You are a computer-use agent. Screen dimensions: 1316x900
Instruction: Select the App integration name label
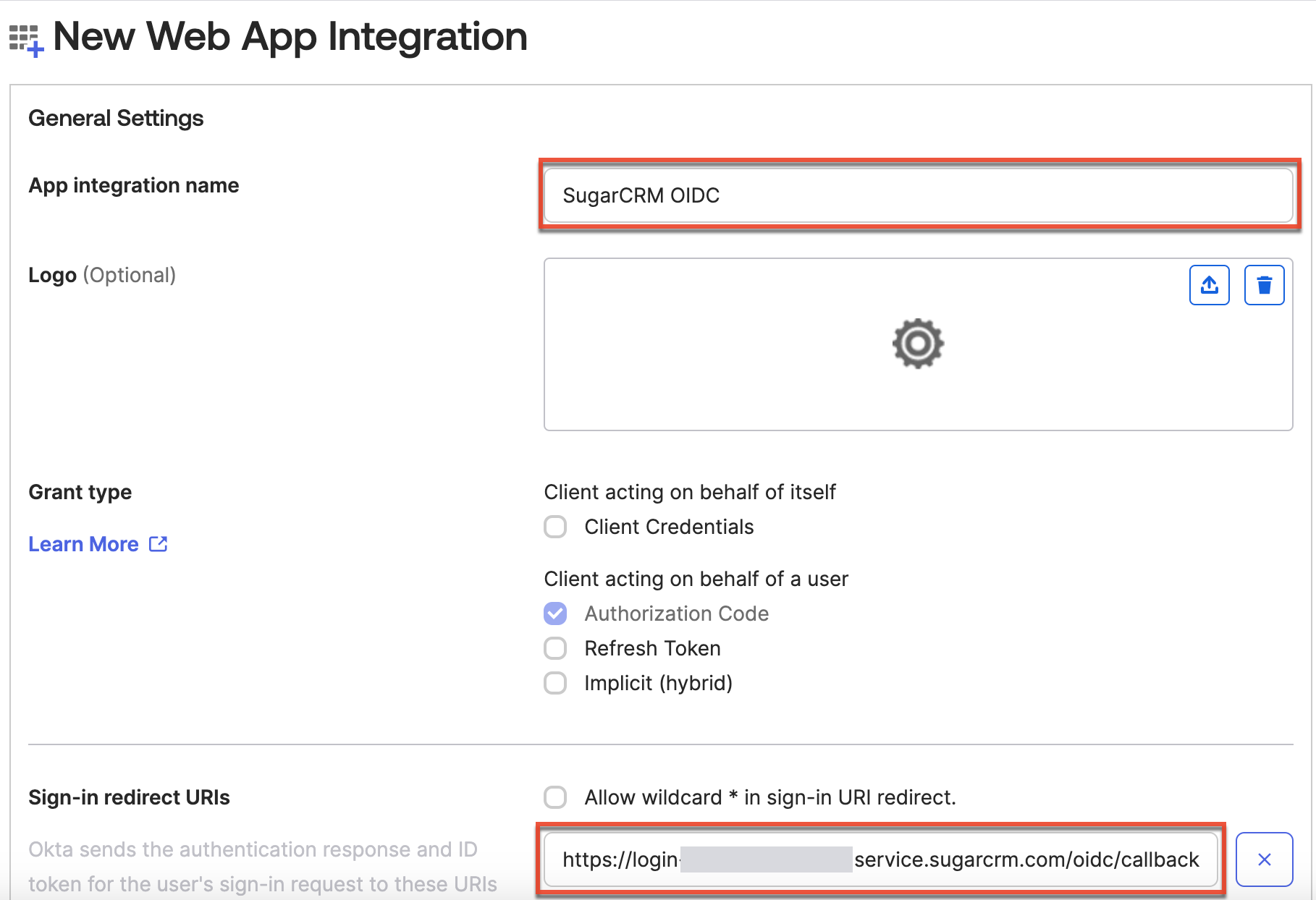pos(133,185)
